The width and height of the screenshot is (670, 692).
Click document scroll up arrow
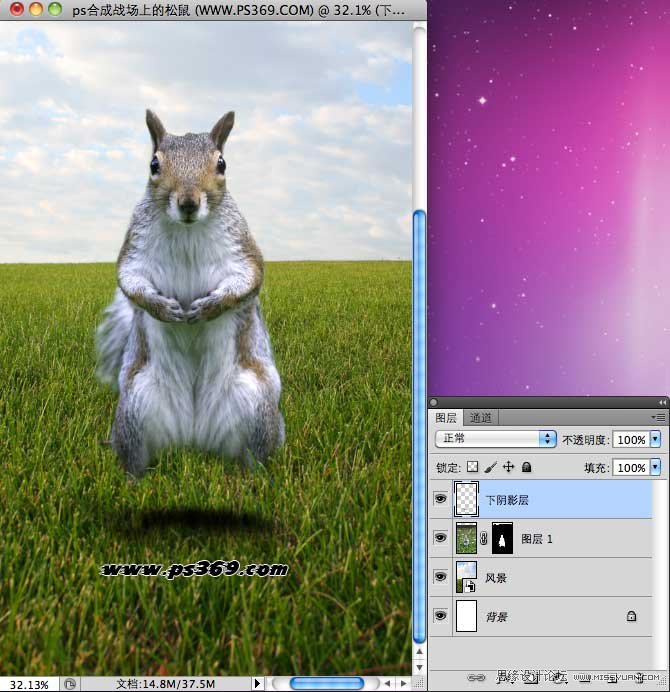[419, 651]
